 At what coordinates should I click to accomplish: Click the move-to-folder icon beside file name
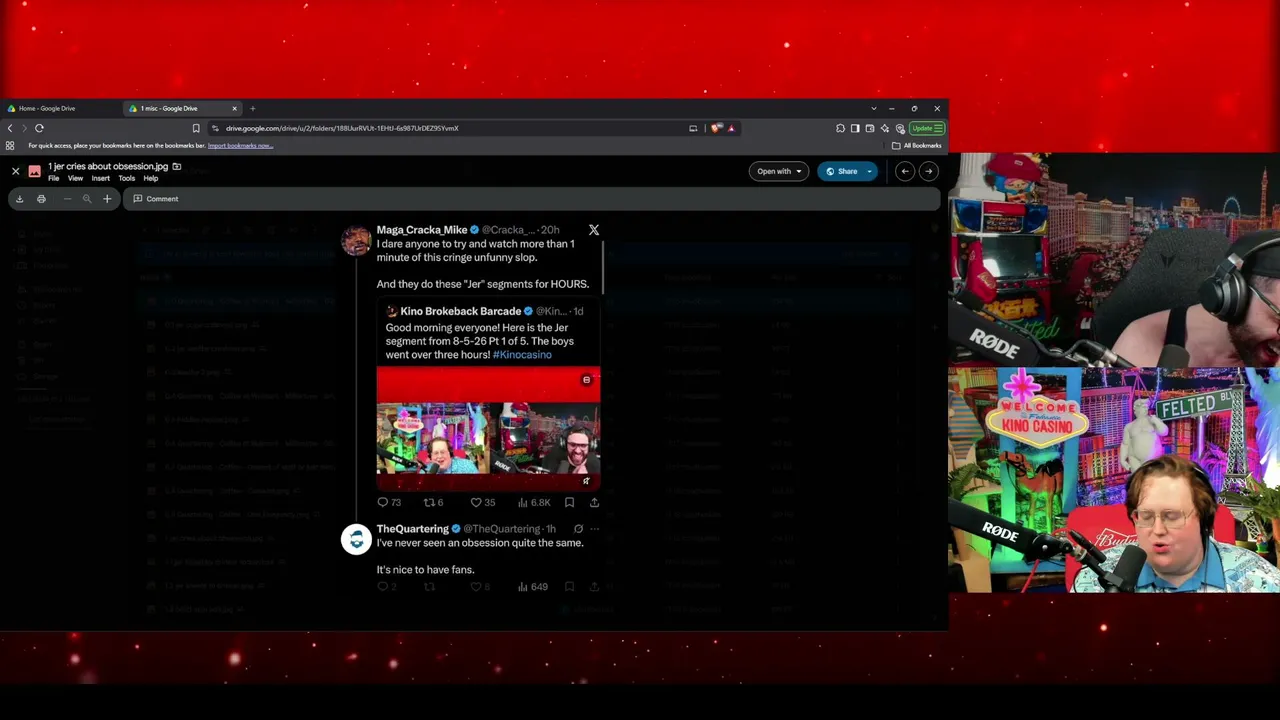pos(177,166)
